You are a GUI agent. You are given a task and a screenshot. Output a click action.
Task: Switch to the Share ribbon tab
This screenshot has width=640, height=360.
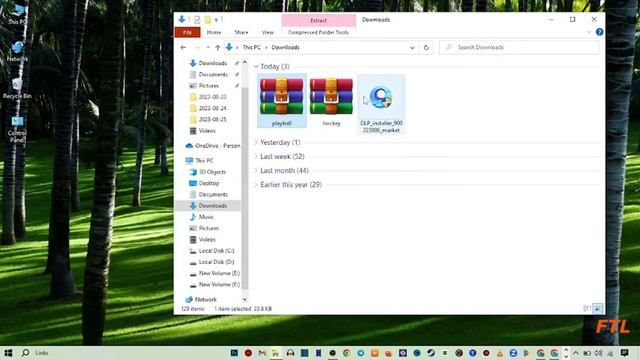coord(241,32)
